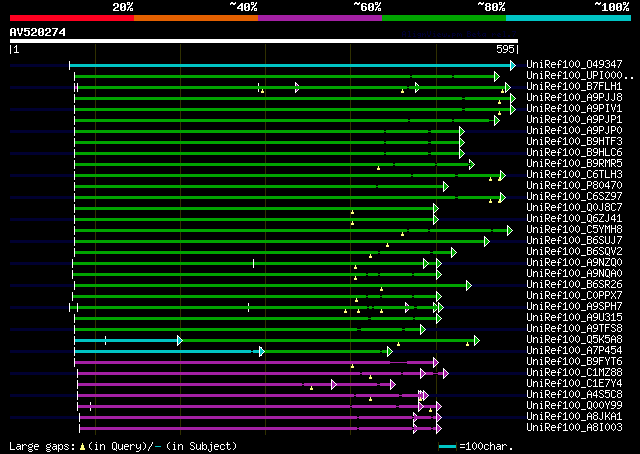Select the UniRef100_B6SQV2 label
The width and height of the screenshot is (640, 454).
point(574,251)
